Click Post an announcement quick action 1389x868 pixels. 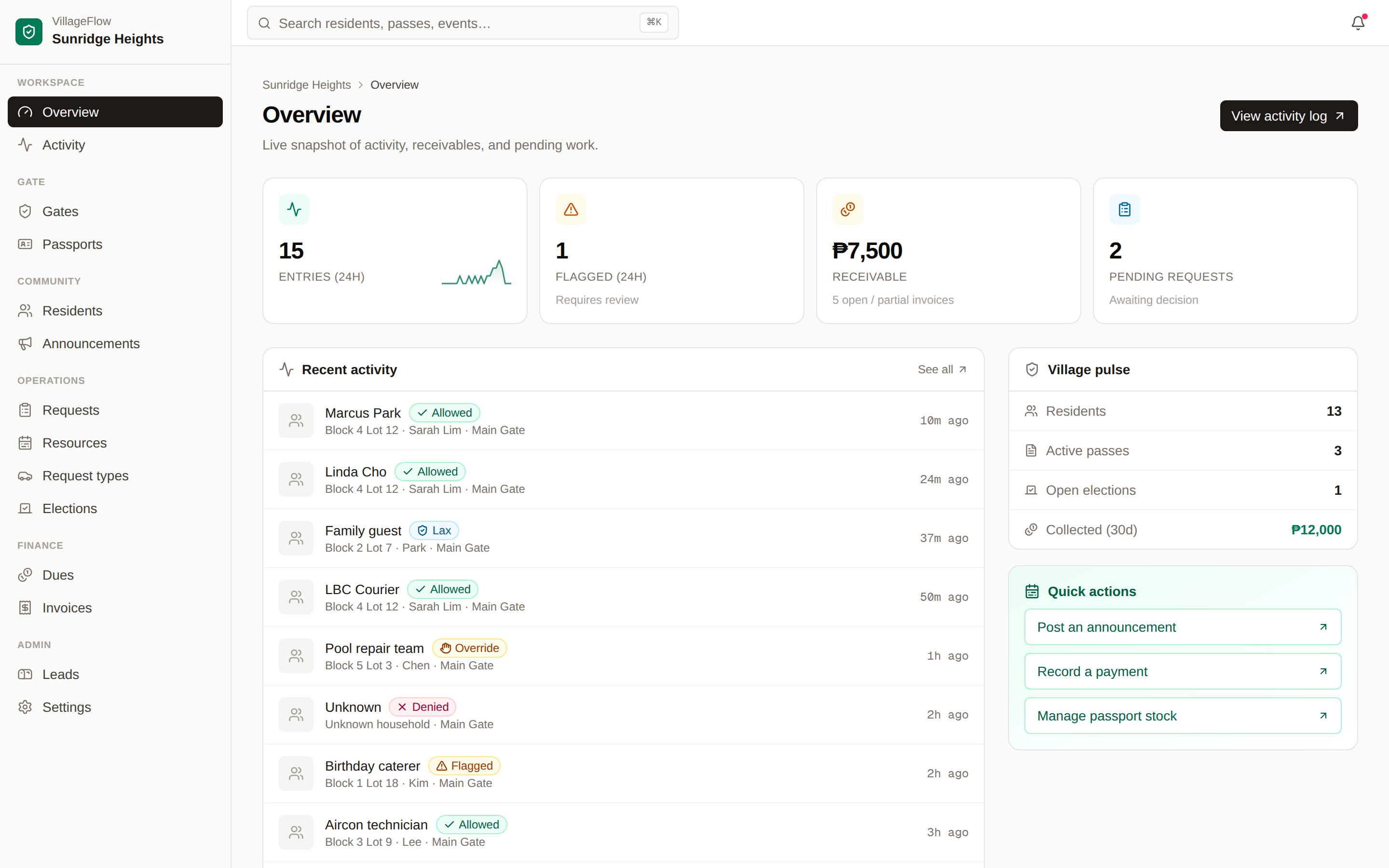coord(1183,627)
